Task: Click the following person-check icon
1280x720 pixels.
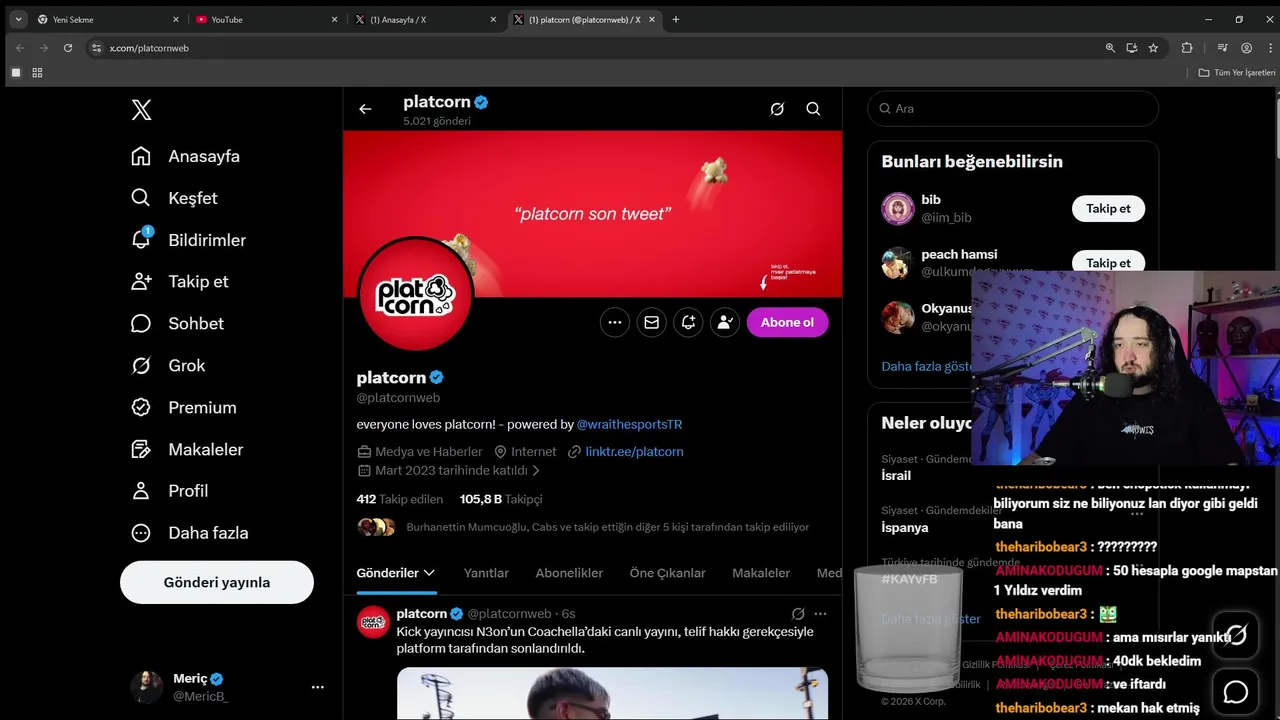Action: [x=725, y=322]
